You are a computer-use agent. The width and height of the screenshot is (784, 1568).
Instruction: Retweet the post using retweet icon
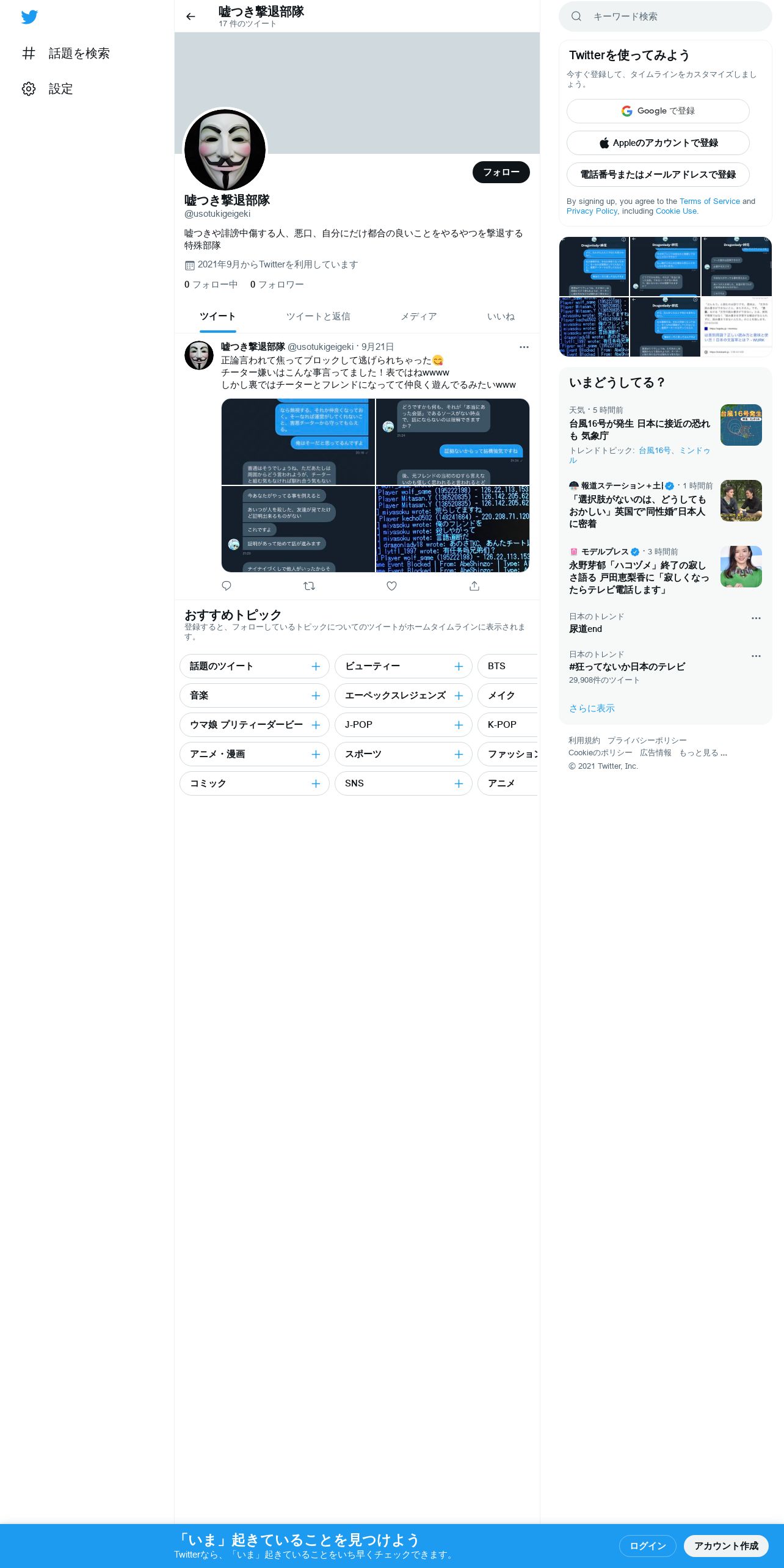point(310,586)
